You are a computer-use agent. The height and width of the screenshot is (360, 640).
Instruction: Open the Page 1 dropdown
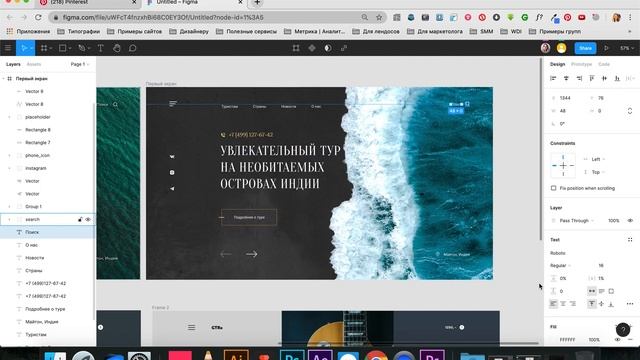click(x=80, y=64)
